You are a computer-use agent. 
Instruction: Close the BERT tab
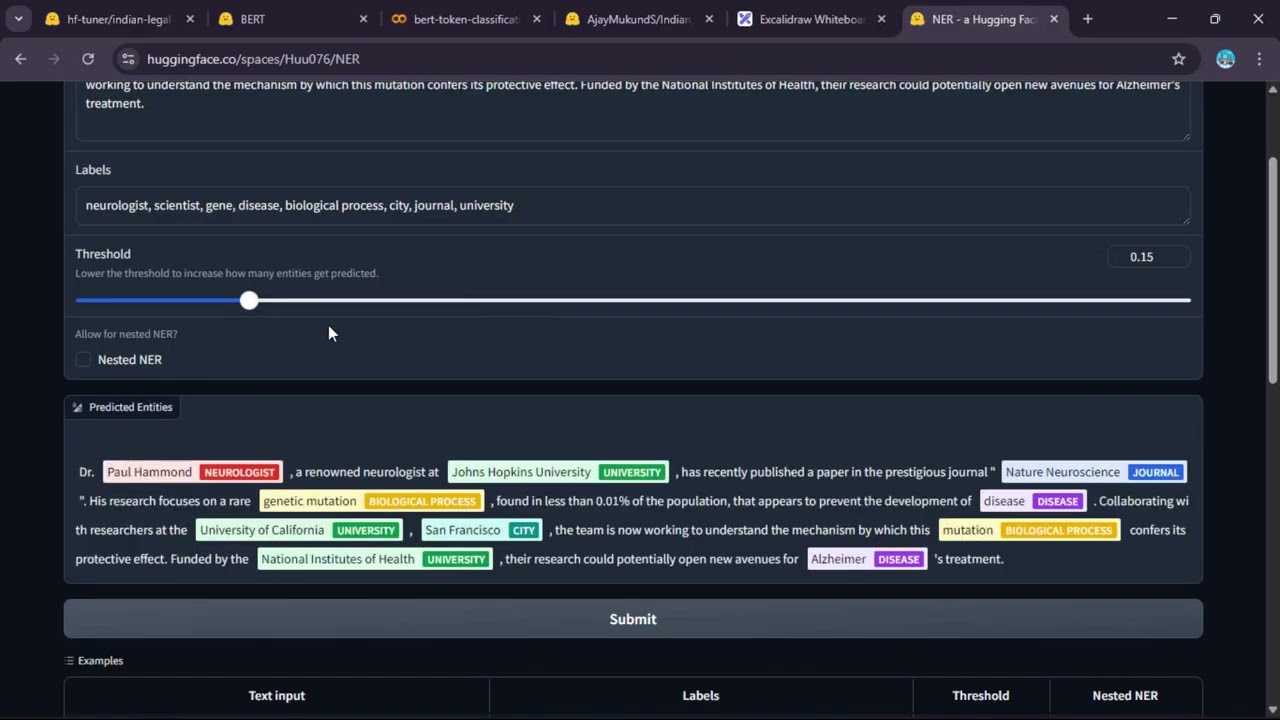(x=363, y=19)
